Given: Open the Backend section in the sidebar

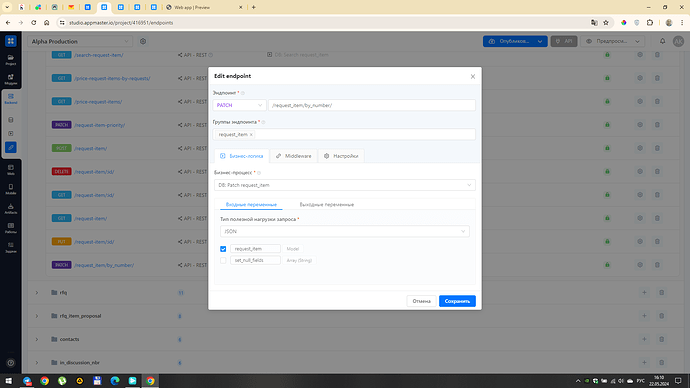Looking at the screenshot, I should tap(11, 99).
